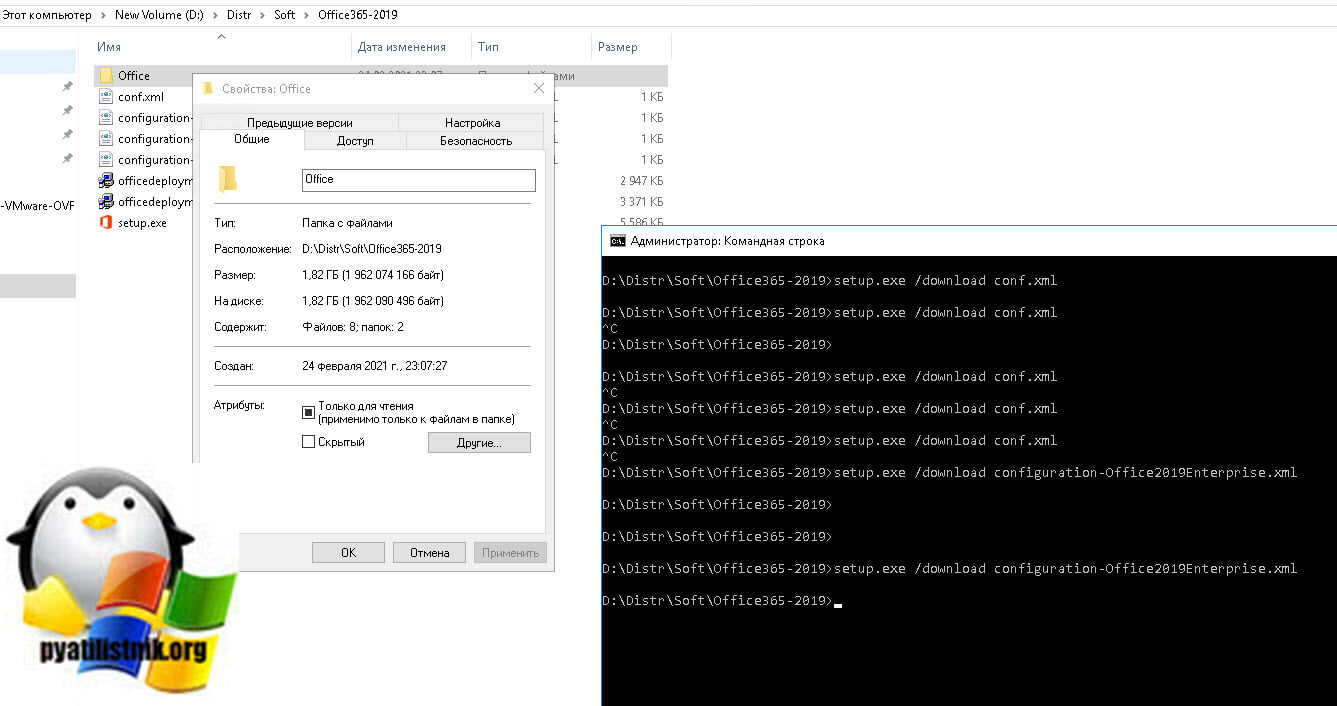Expand chevron after 'Distr' in address path
Screen dimensions: 1337x706
262,15
